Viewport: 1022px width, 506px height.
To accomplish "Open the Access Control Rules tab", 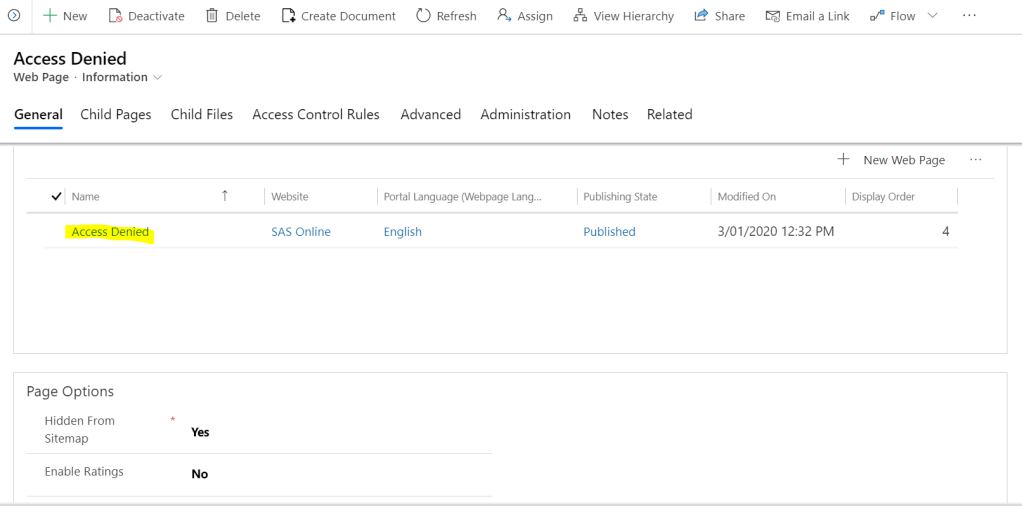I will tap(315, 115).
